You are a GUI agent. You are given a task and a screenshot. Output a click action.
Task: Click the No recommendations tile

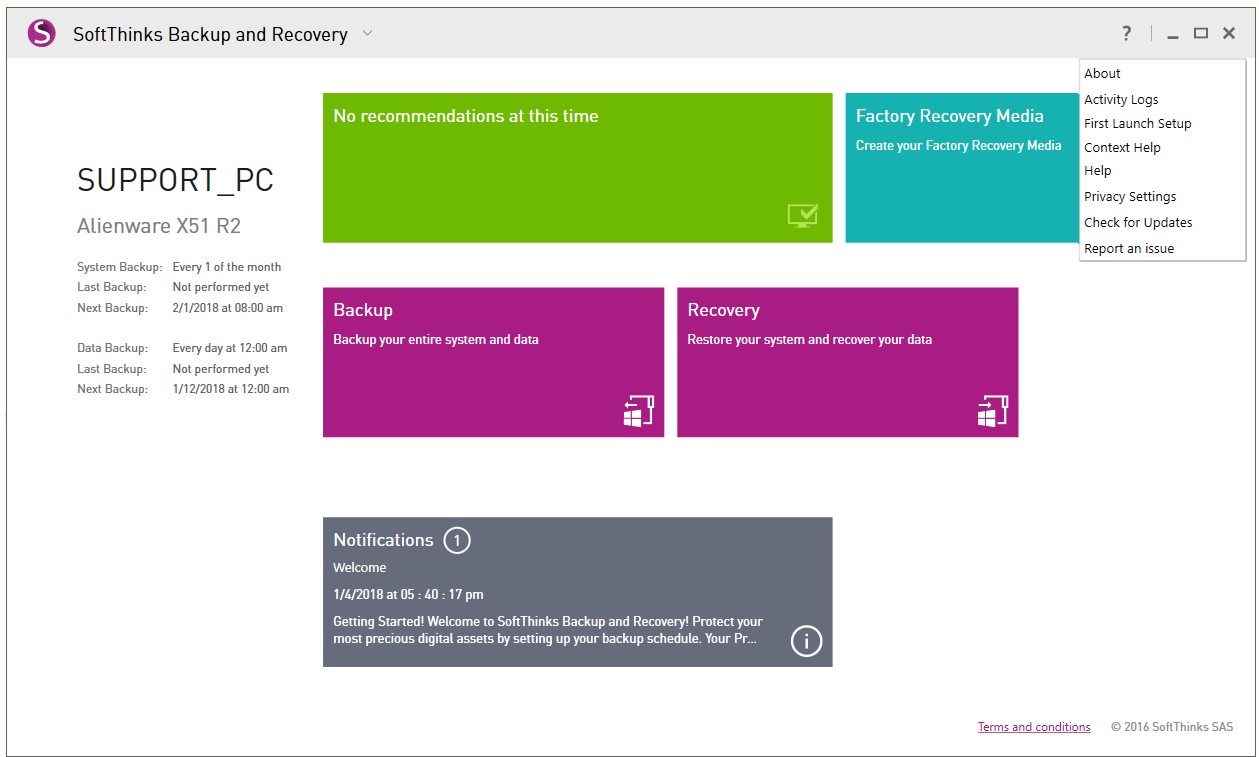pos(577,168)
